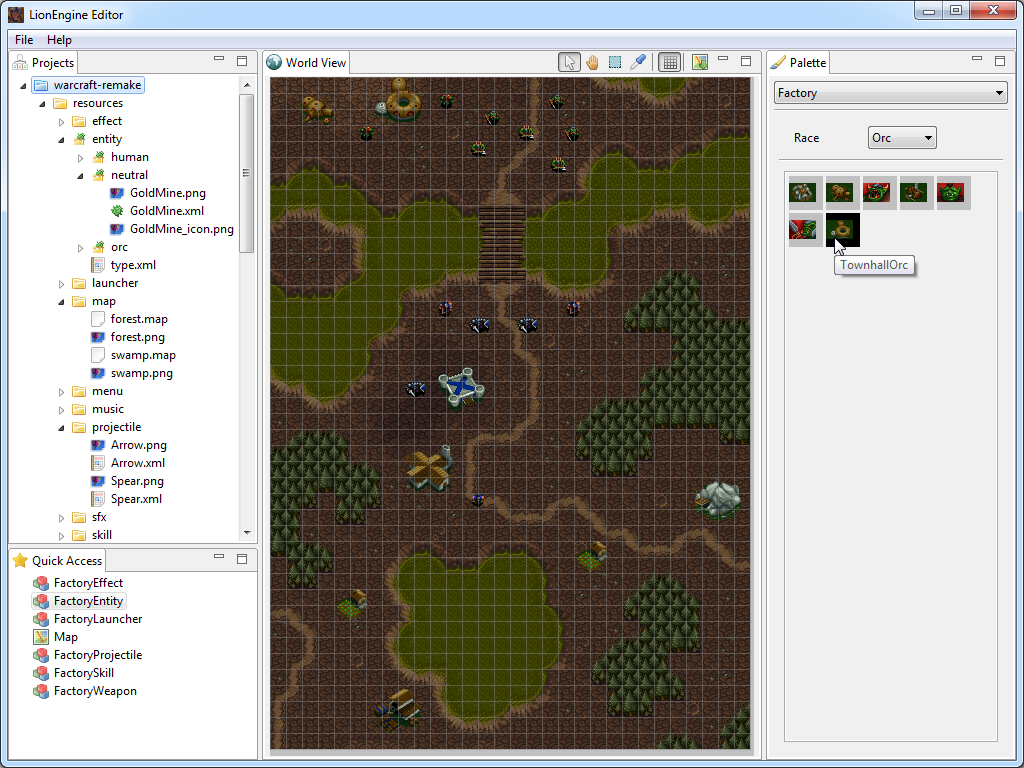Collapse the projectile folder
The height and width of the screenshot is (768, 1024).
[61, 428]
